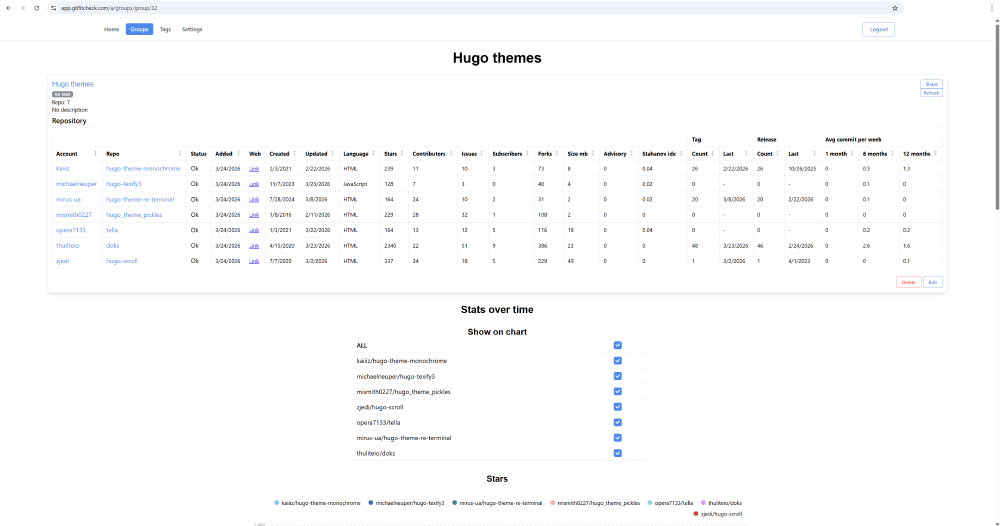
Task: Toggle michaelneuper/hugo-texify3 chart checkbox
Action: [x=617, y=376]
